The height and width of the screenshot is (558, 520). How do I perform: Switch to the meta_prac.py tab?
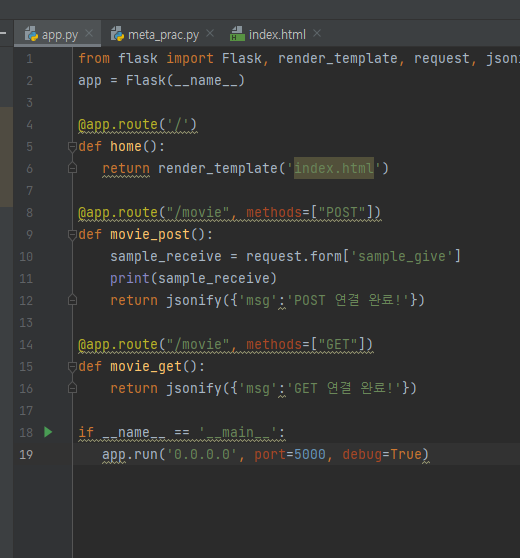(x=163, y=35)
